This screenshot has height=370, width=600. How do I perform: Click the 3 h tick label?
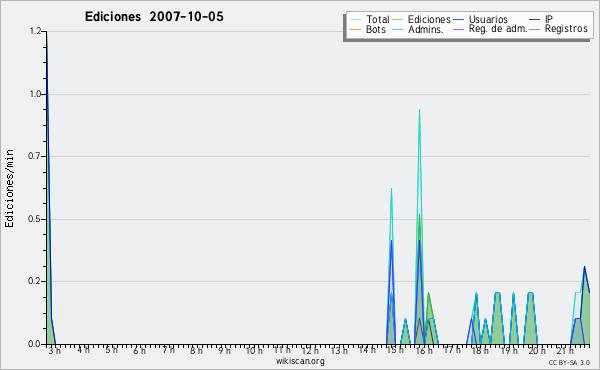tap(55, 350)
